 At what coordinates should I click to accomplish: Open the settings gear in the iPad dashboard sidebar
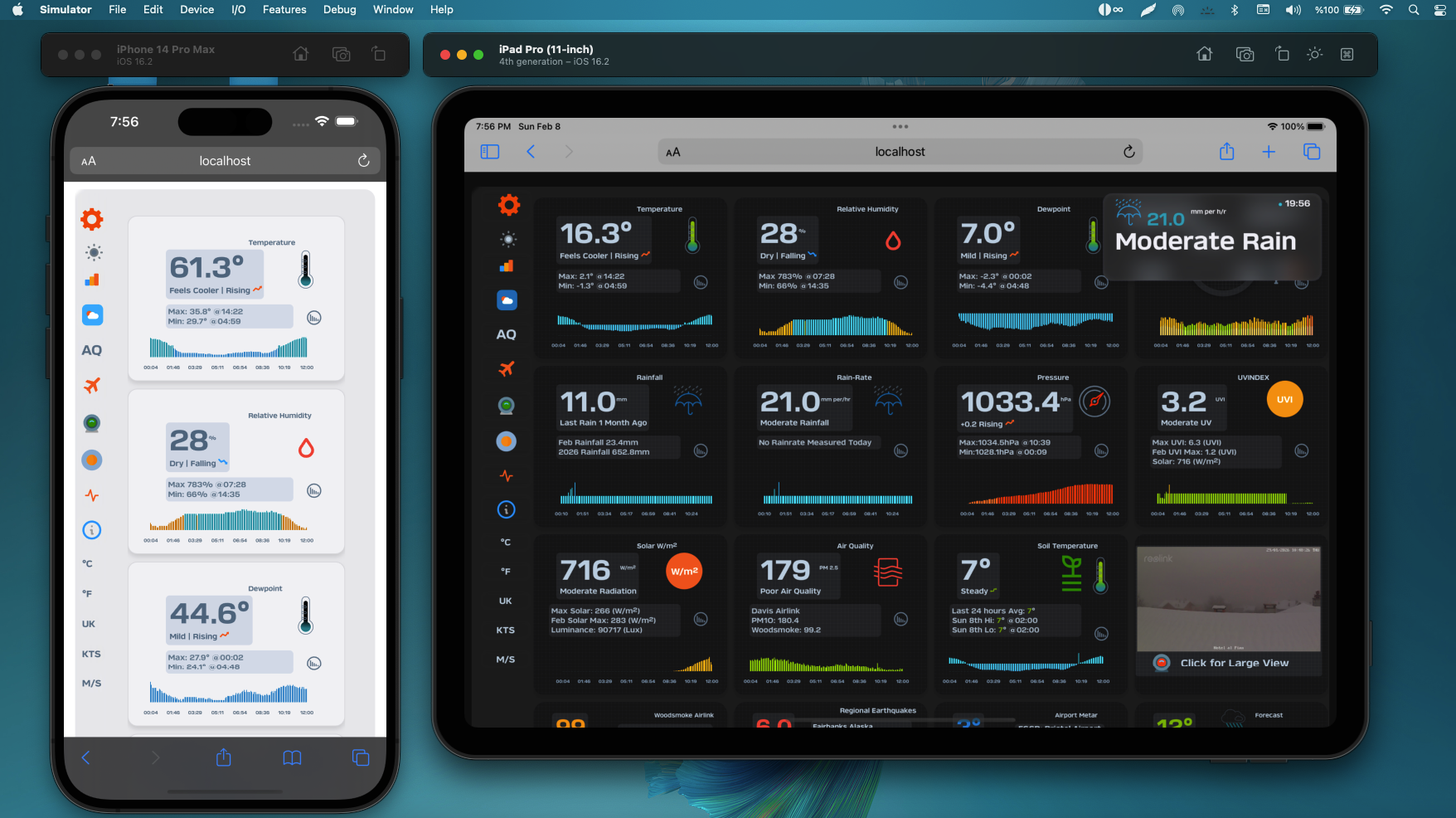tap(509, 205)
